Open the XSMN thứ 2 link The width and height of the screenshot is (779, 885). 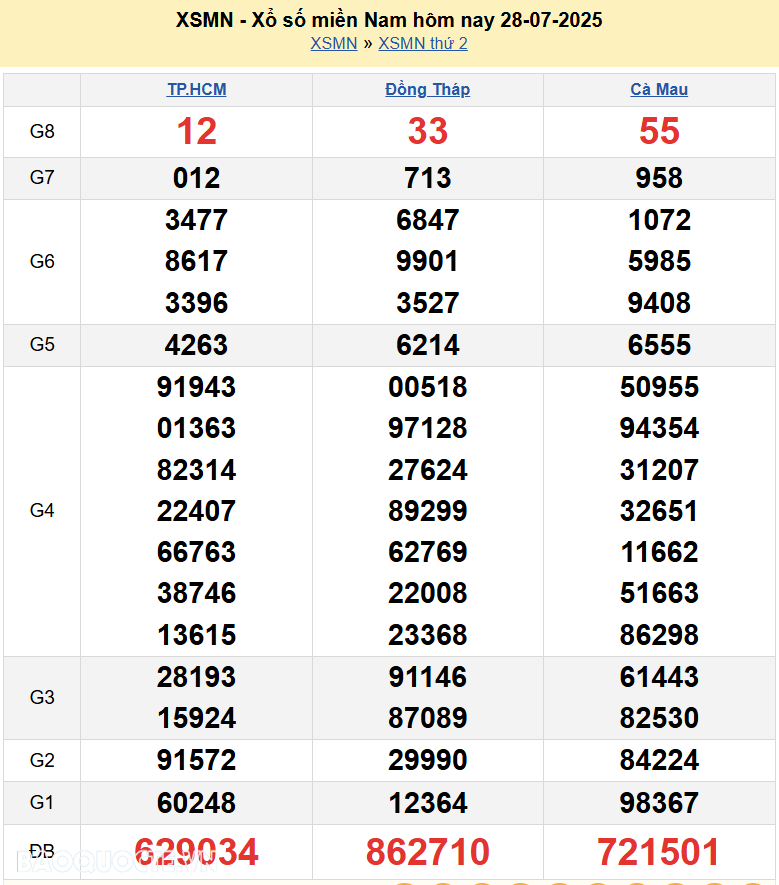point(422,43)
